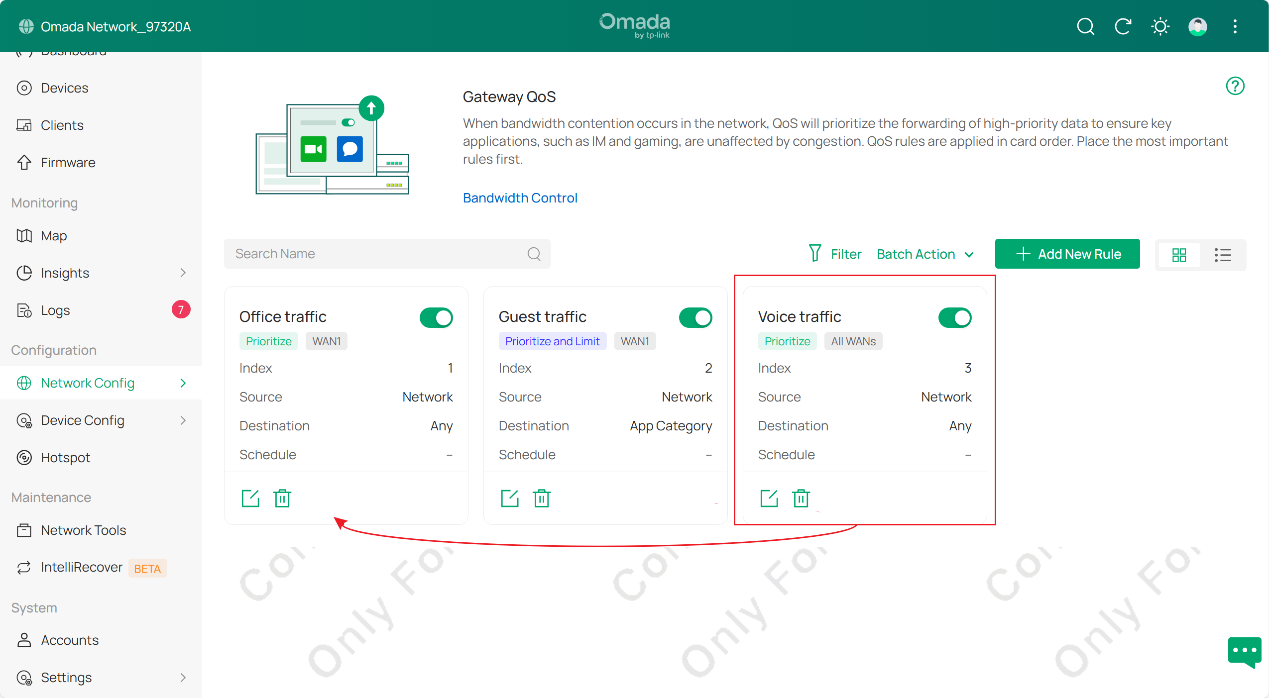Switch to list view of QoS rules
Image resolution: width=1269 pixels, height=698 pixels.
(x=1223, y=255)
